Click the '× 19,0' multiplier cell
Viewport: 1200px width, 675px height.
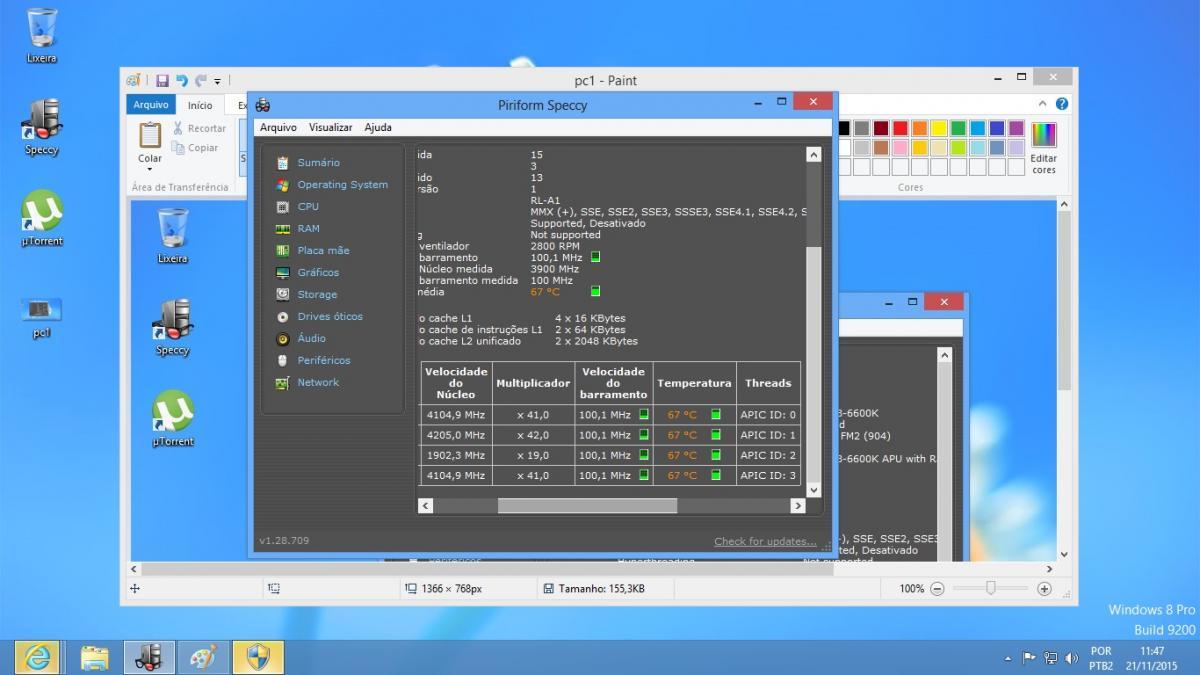click(533, 455)
